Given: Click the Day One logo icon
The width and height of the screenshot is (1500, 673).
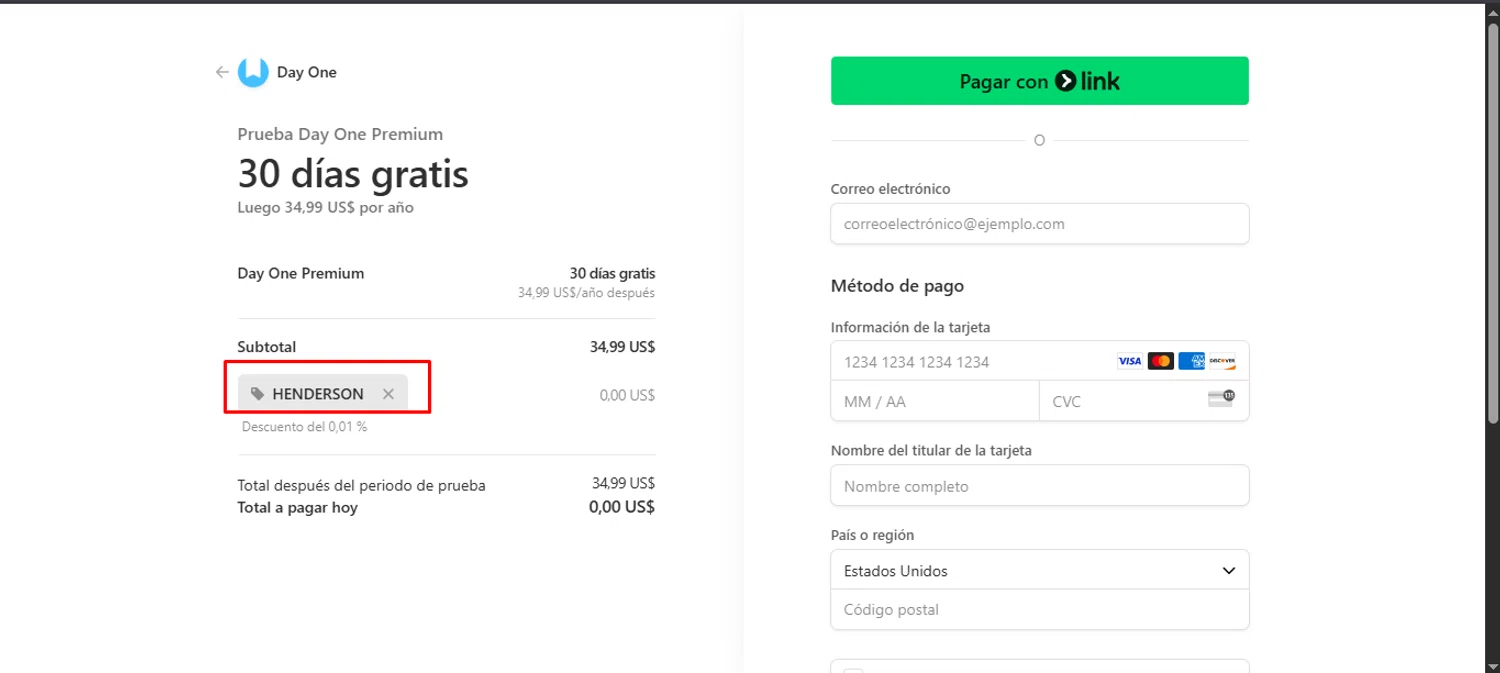Looking at the screenshot, I should point(253,72).
